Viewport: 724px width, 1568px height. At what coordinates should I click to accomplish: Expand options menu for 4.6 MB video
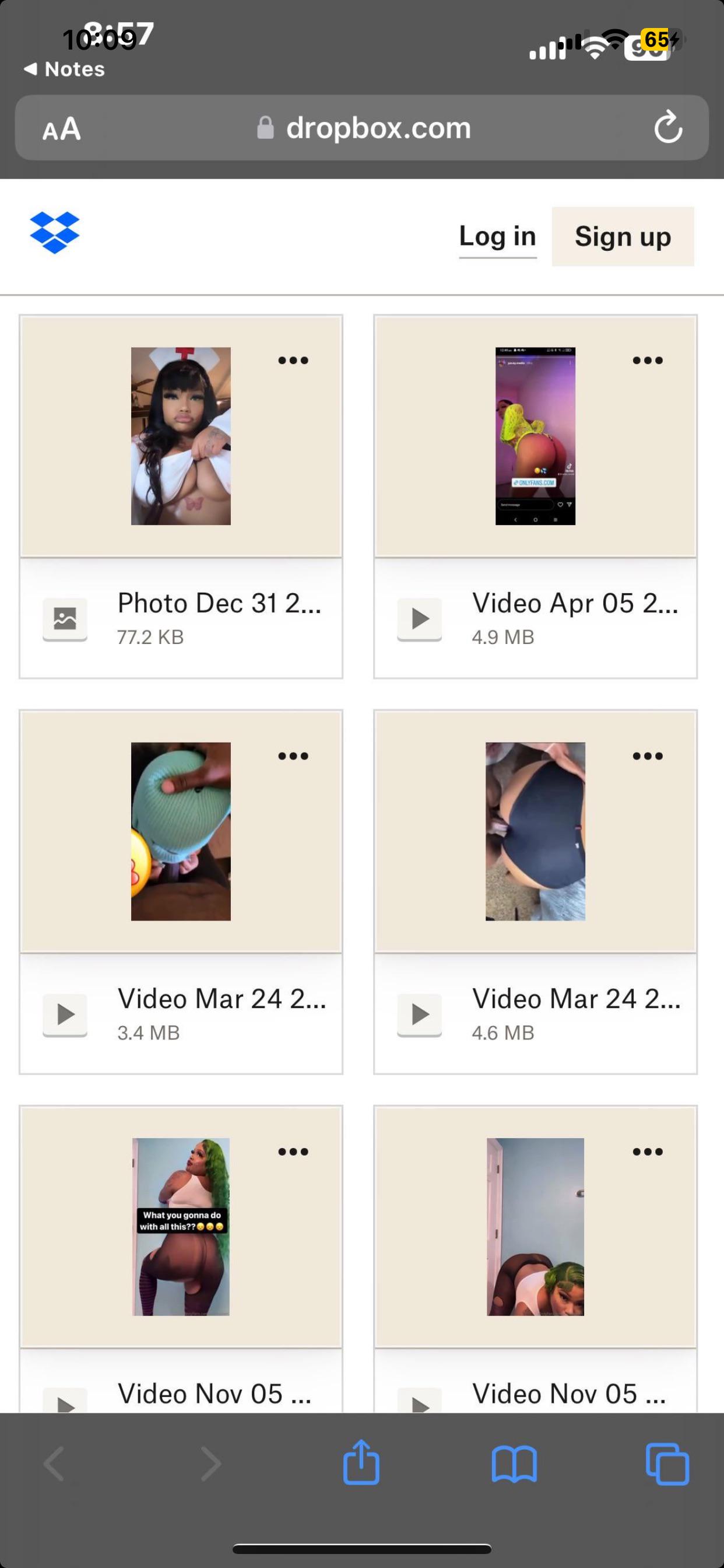pos(647,756)
